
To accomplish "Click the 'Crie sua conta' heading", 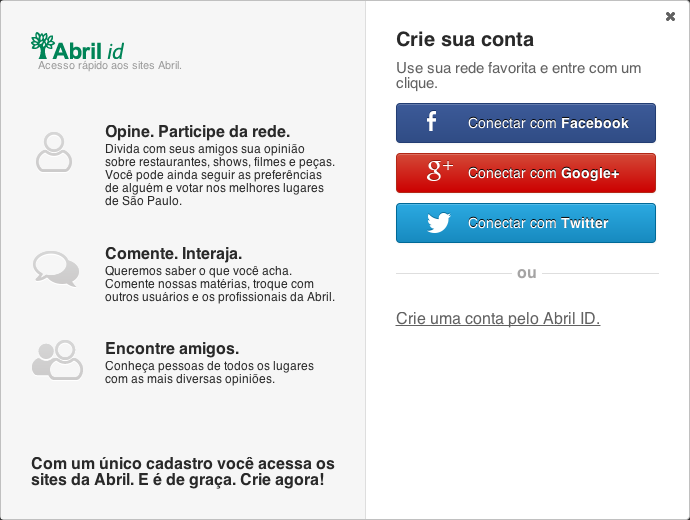I will point(465,40).
